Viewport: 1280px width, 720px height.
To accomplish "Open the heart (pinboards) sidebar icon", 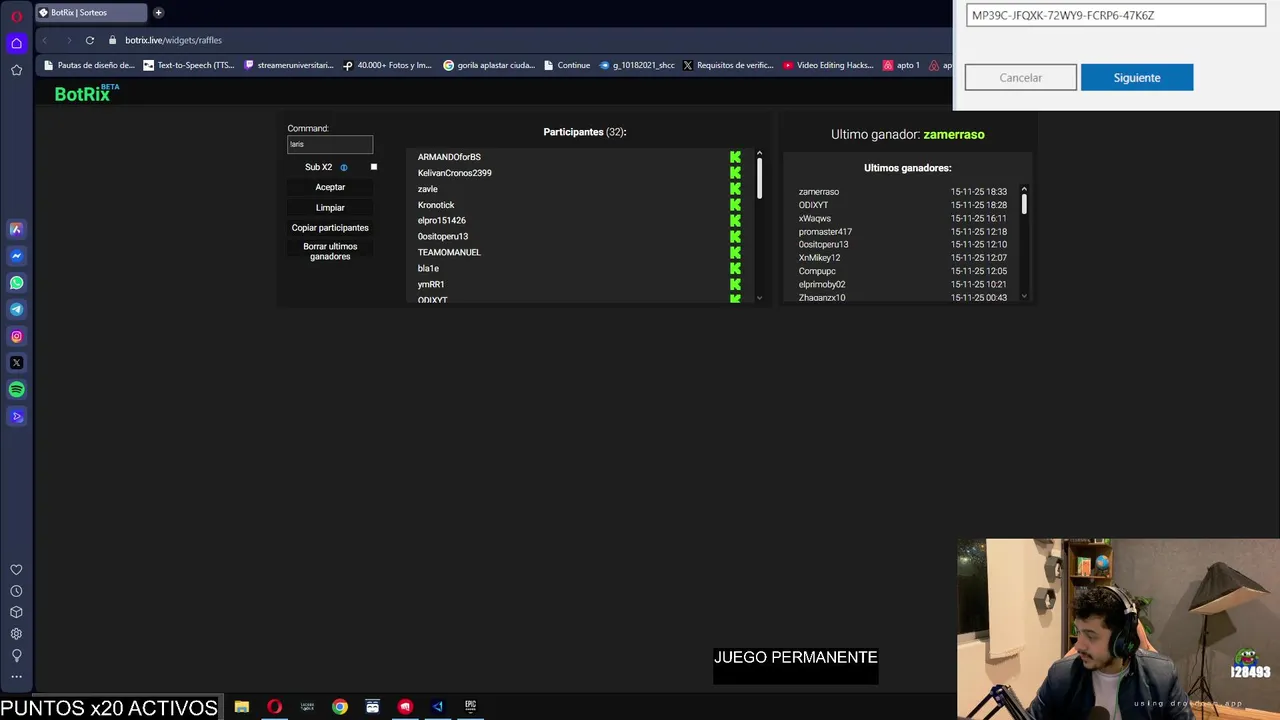I will click(x=16, y=570).
